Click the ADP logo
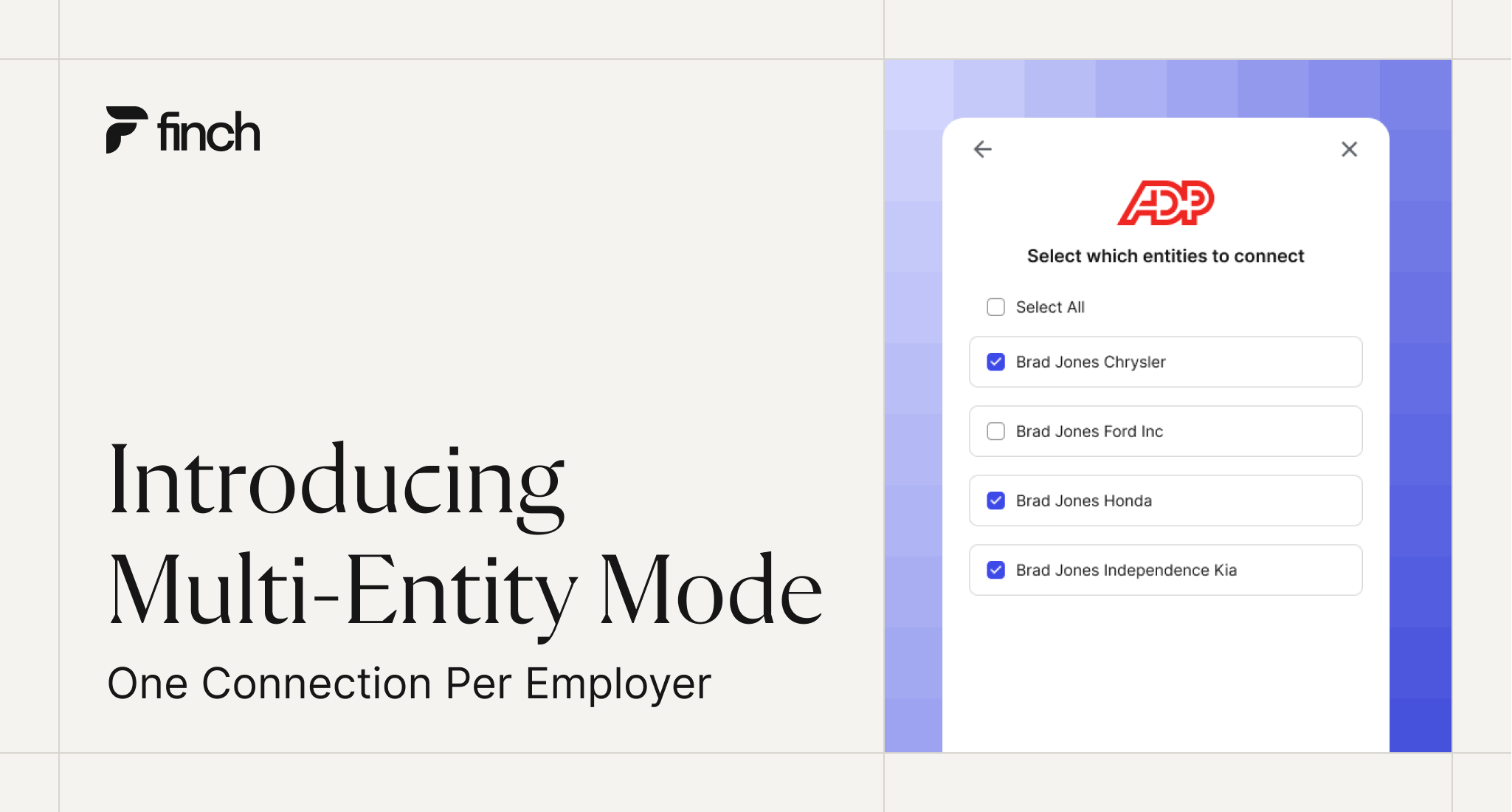1512x812 pixels. tap(1165, 202)
